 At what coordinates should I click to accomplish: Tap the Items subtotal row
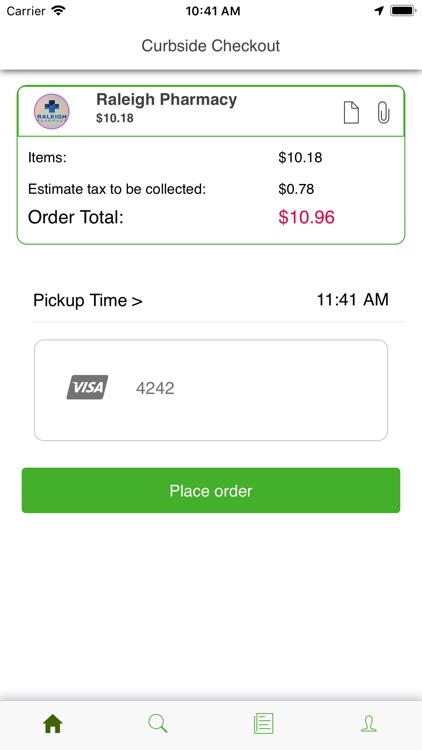click(x=211, y=157)
